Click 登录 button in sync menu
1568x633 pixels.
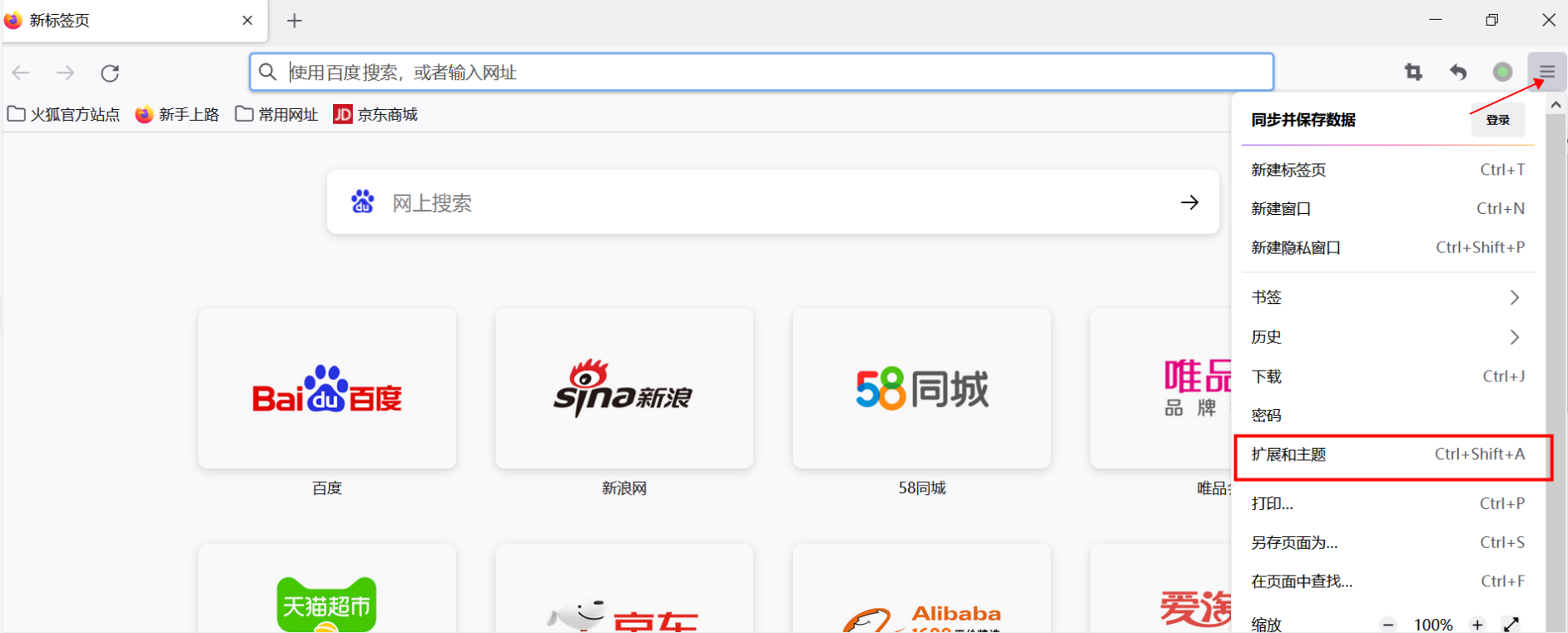(x=1498, y=120)
